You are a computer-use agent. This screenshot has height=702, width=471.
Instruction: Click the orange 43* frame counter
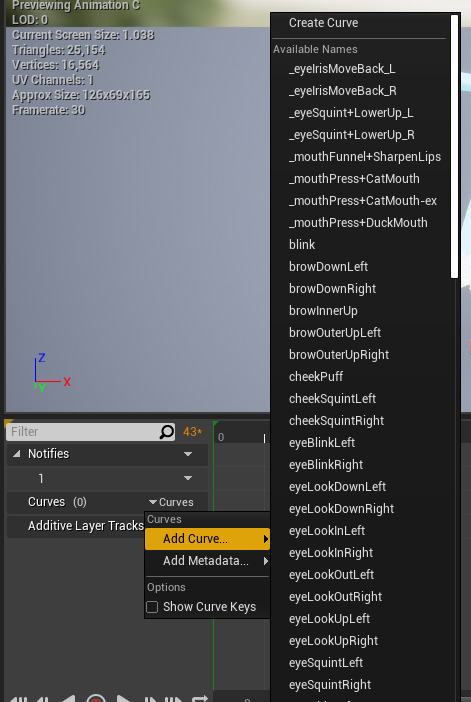[193, 432]
